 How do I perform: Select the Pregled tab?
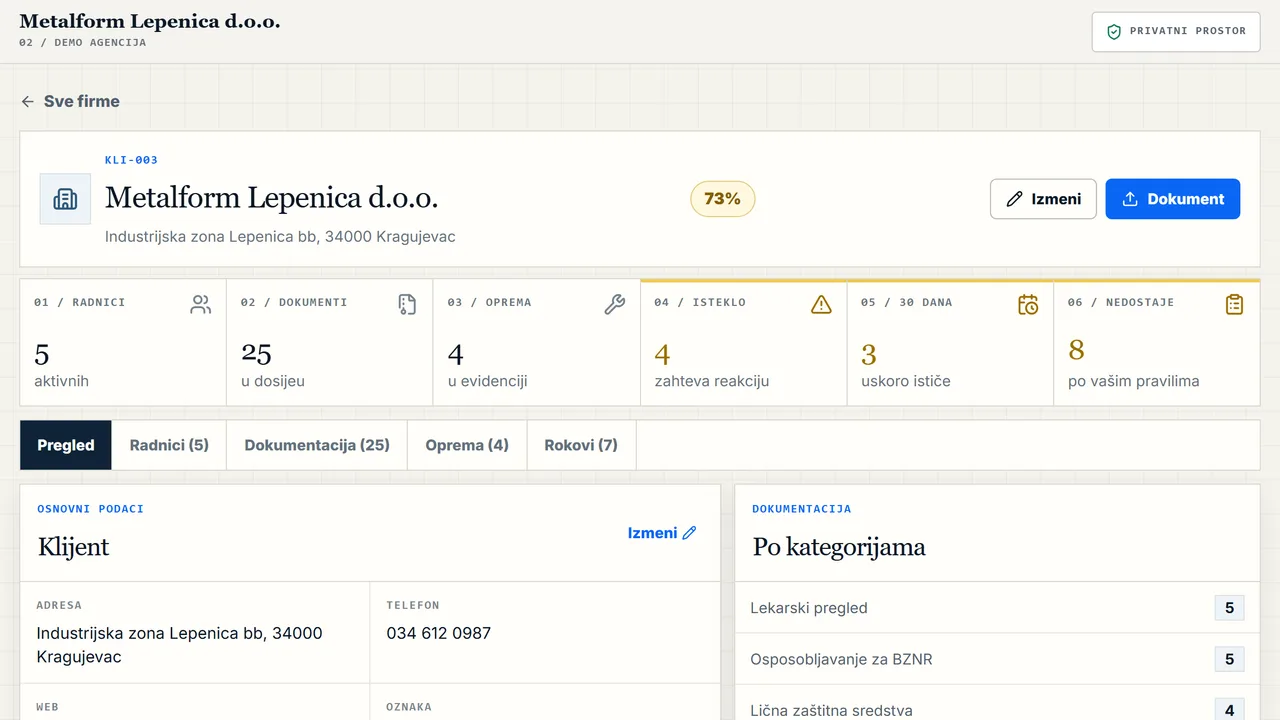click(x=66, y=445)
